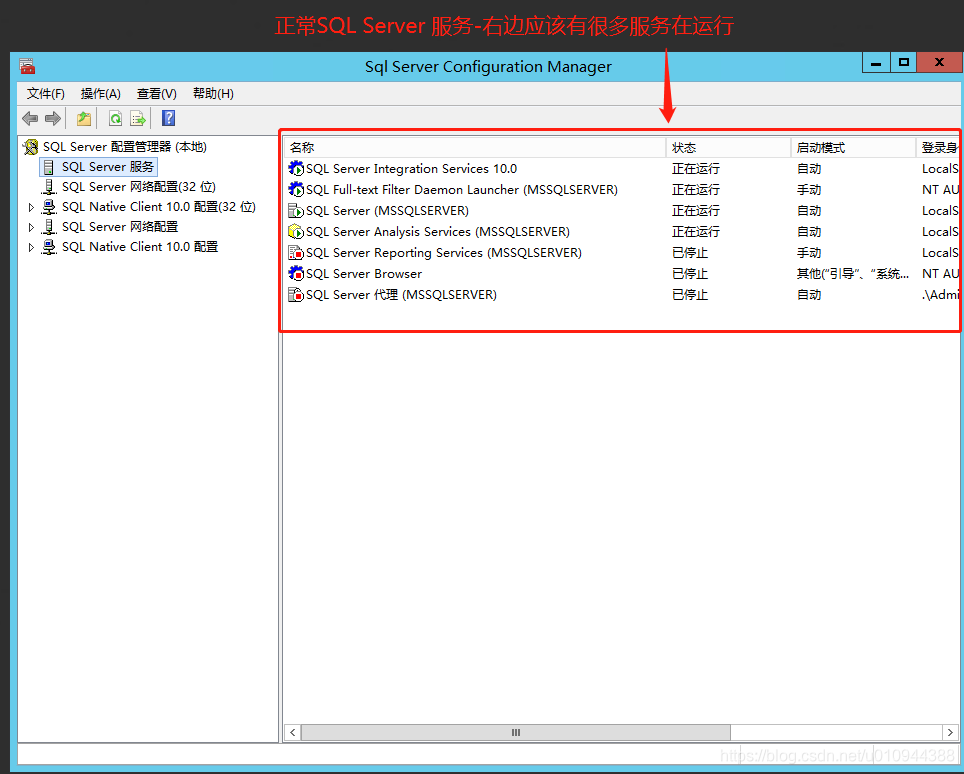Click SQL Server (MSSQLSERVER) service icon
964x774 pixels.
[x=296, y=210]
